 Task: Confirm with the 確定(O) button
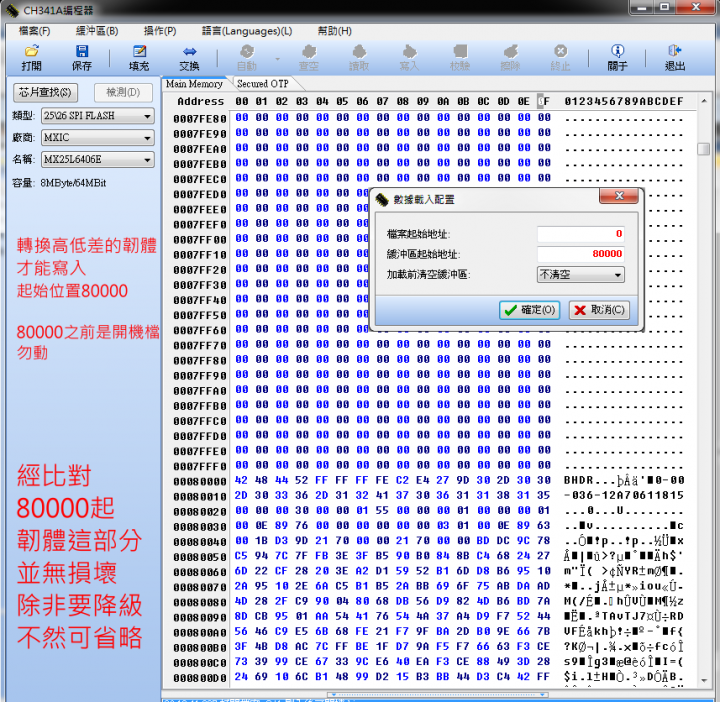(529, 310)
